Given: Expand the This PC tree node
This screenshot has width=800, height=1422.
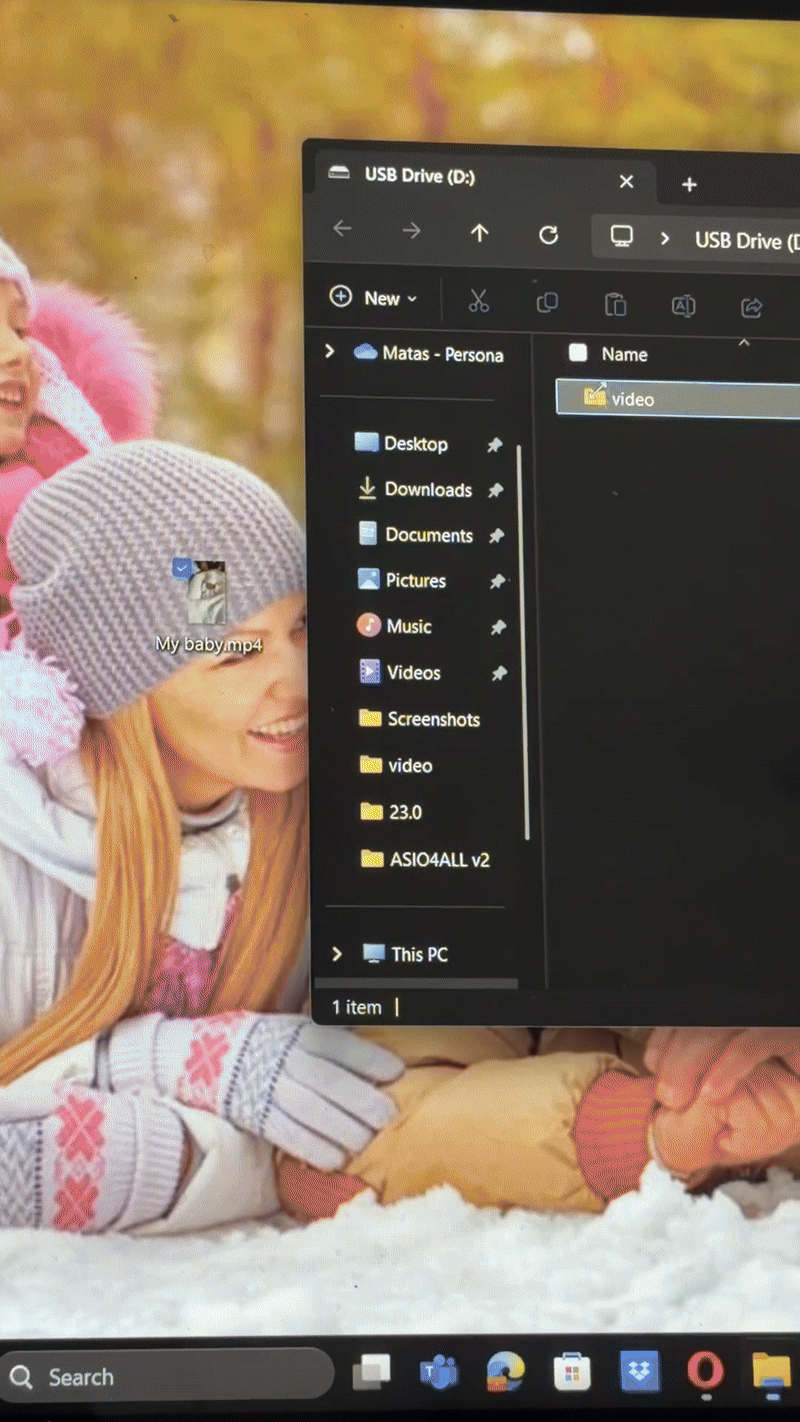Looking at the screenshot, I should (x=337, y=954).
